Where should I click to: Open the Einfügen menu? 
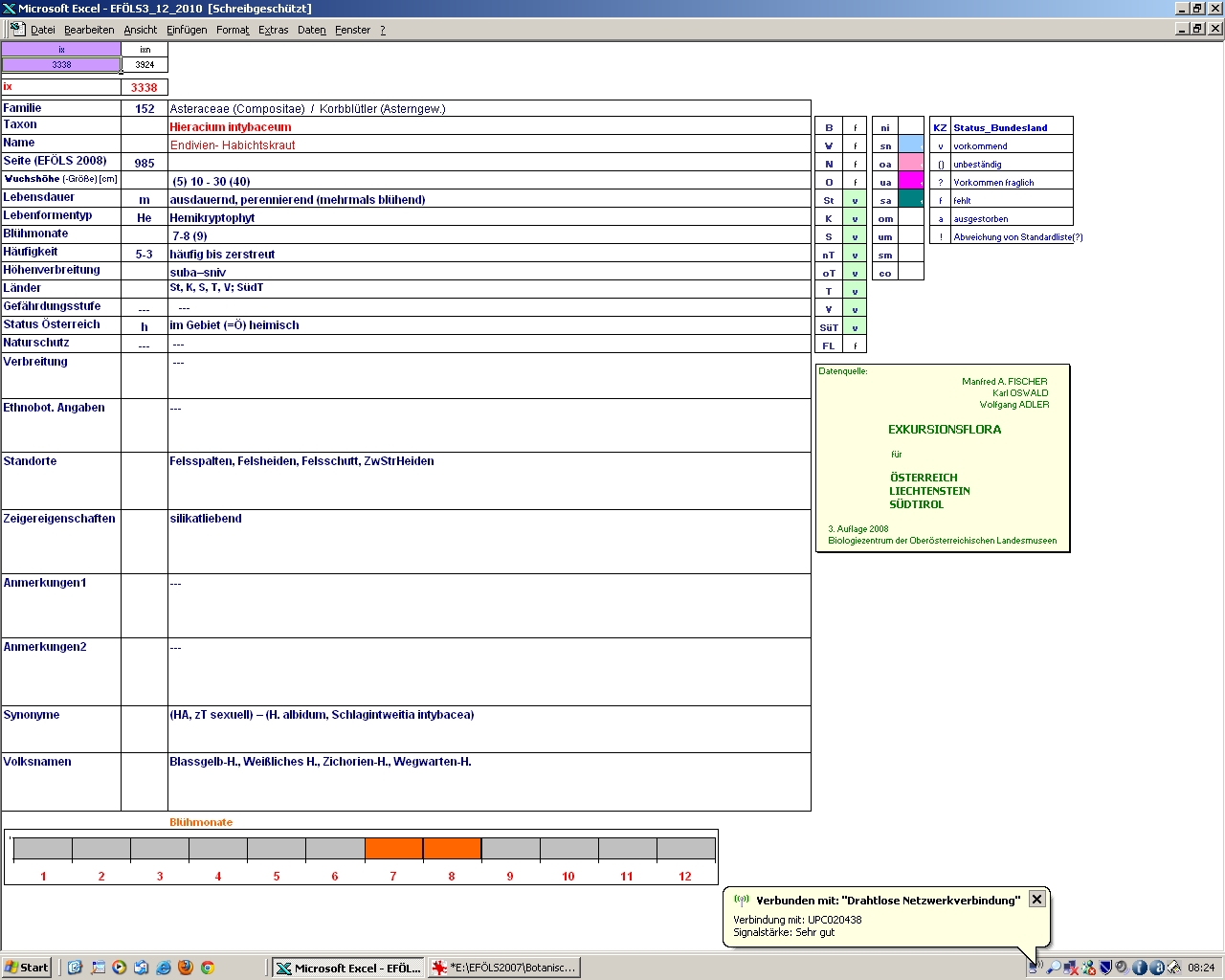click(187, 30)
